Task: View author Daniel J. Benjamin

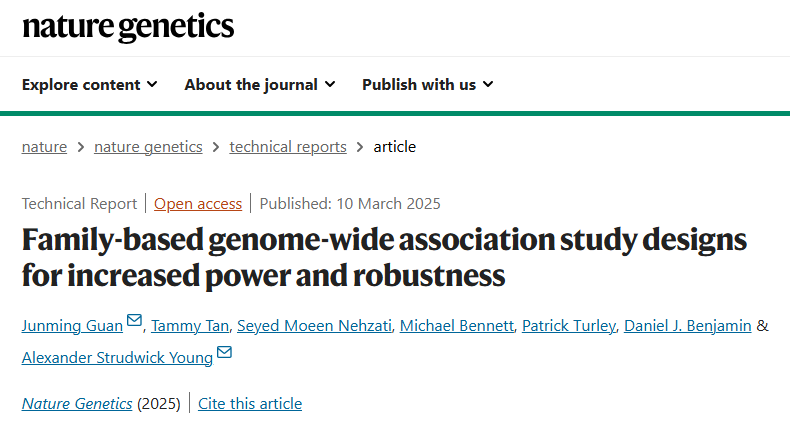Action: point(688,326)
